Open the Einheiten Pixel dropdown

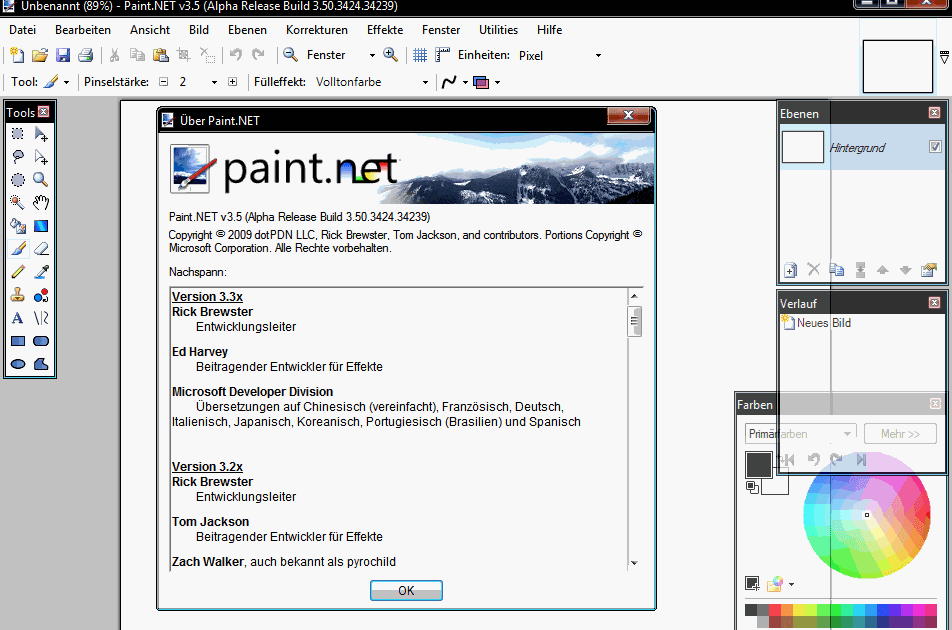click(598, 55)
